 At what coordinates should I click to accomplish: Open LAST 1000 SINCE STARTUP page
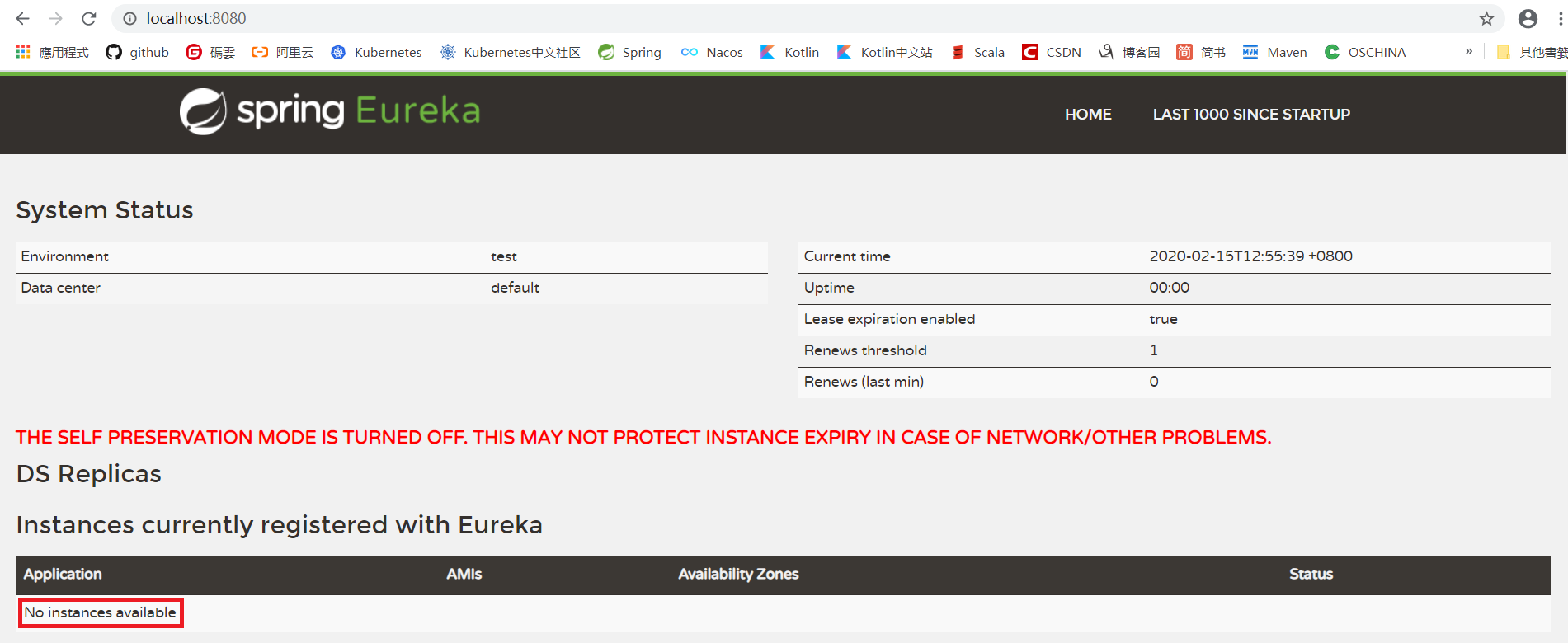point(1251,115)
